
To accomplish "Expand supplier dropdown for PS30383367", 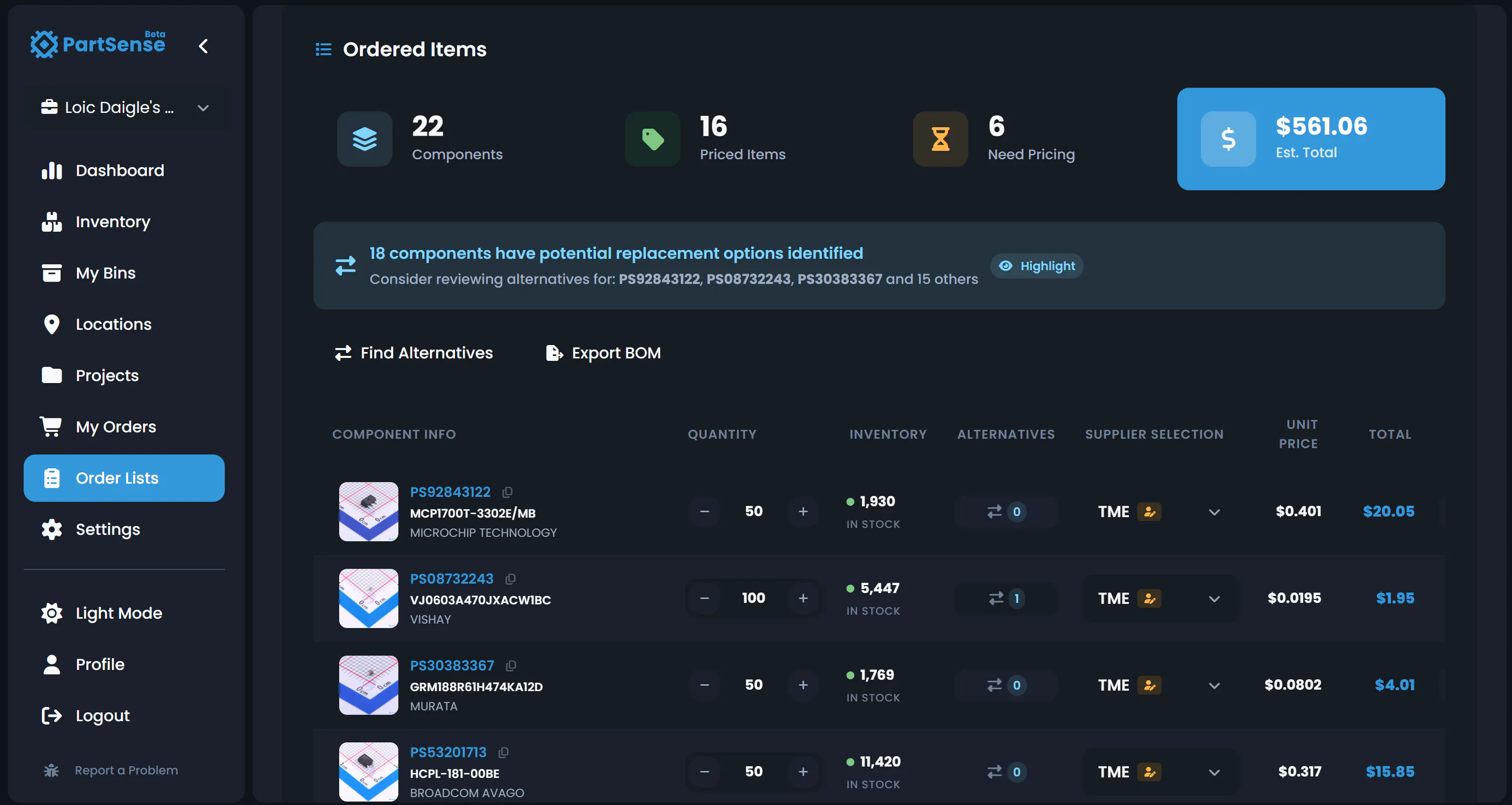I will (1214, 686).
